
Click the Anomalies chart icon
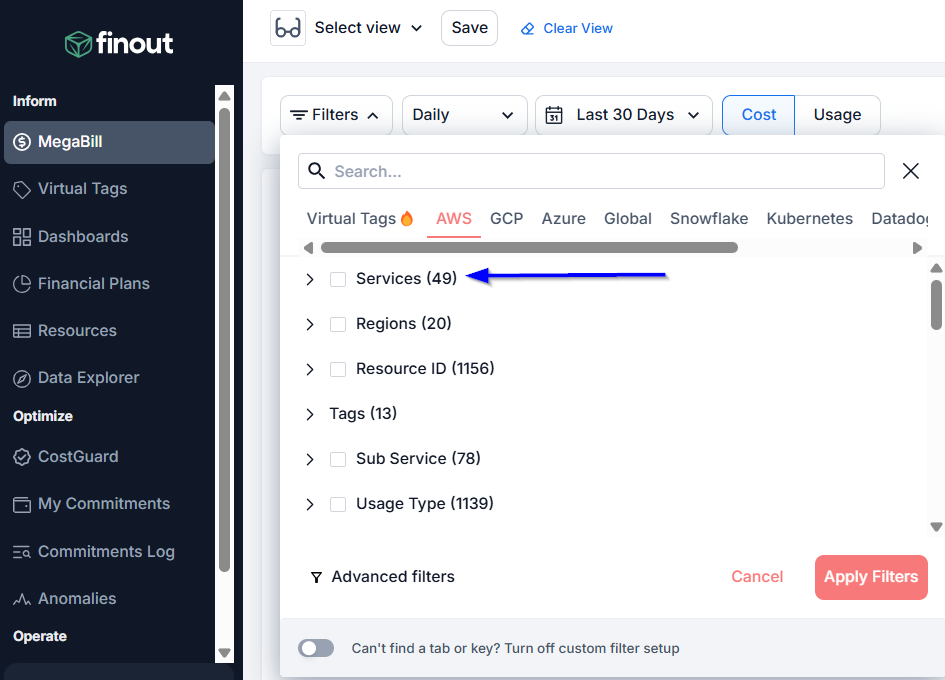click(x=22, y=599)
